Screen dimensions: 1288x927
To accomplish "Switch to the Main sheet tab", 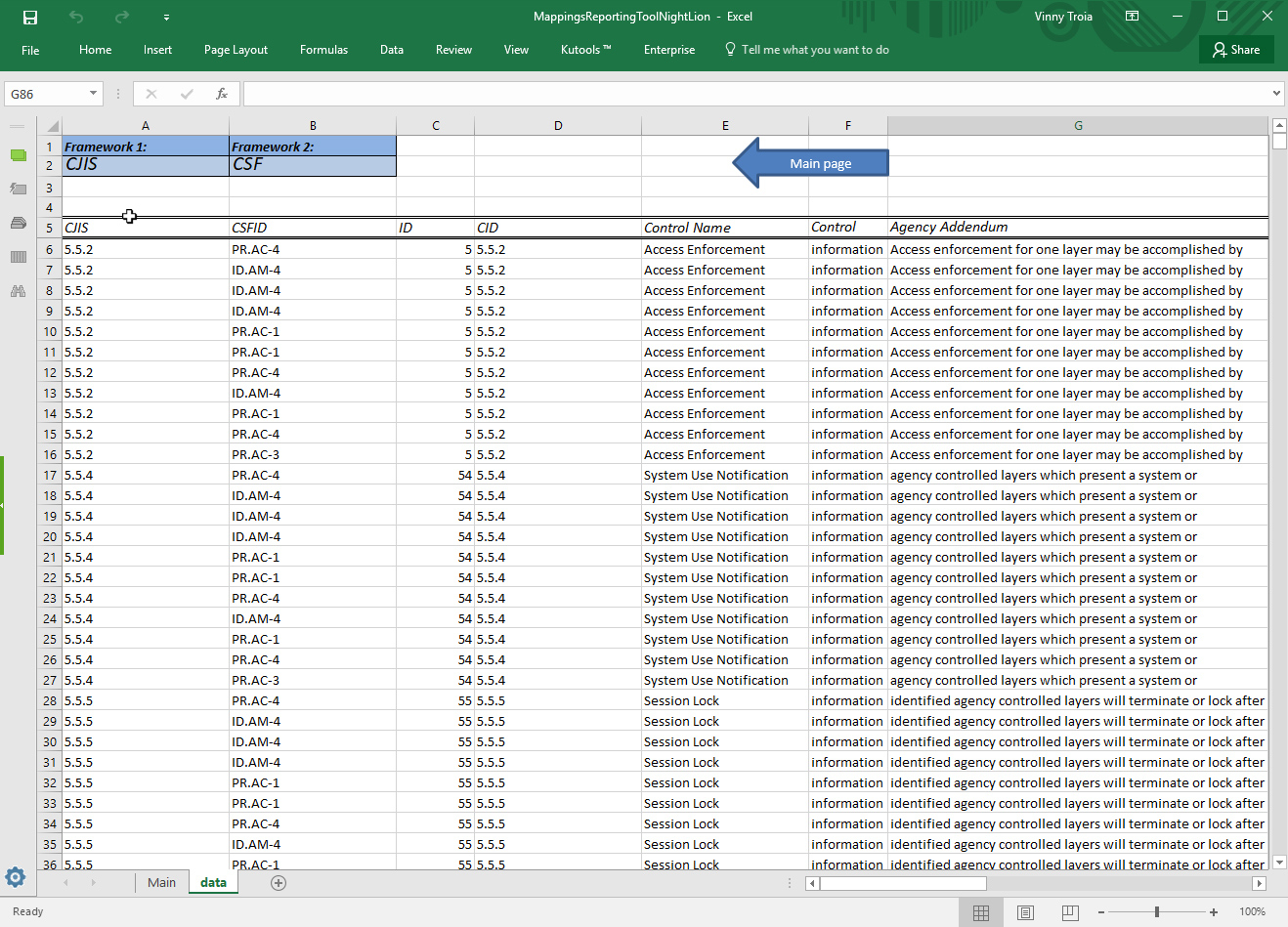I will (161, 883).
